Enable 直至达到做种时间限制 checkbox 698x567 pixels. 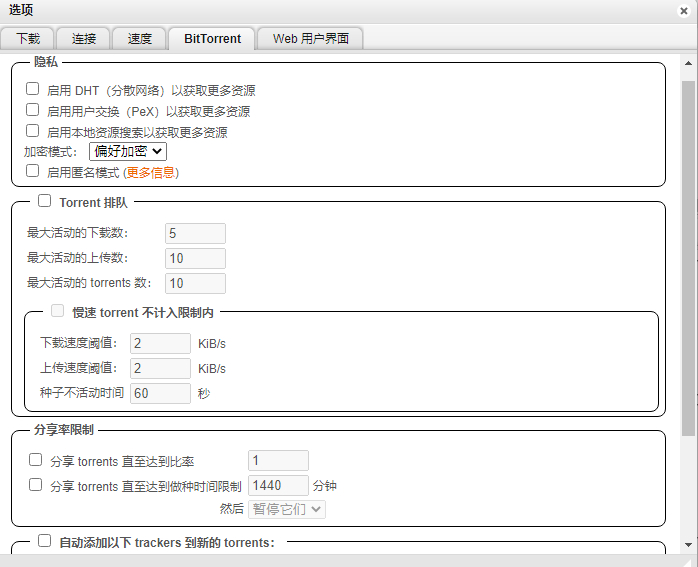pos(36,485)
